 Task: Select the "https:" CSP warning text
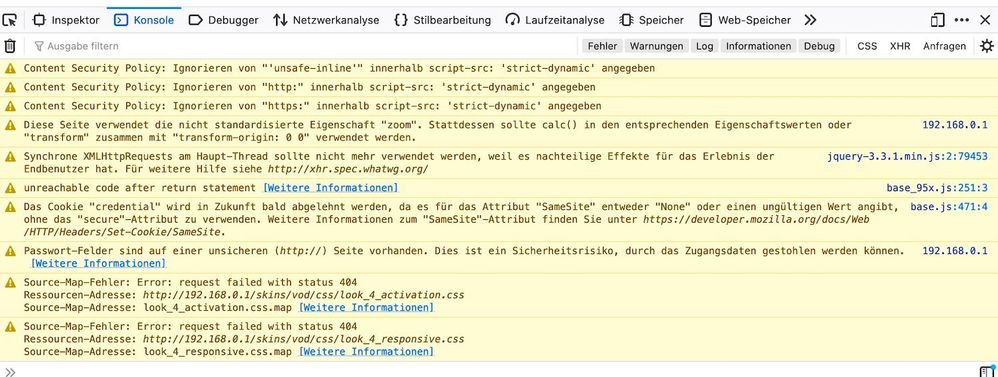click(312, 106)
